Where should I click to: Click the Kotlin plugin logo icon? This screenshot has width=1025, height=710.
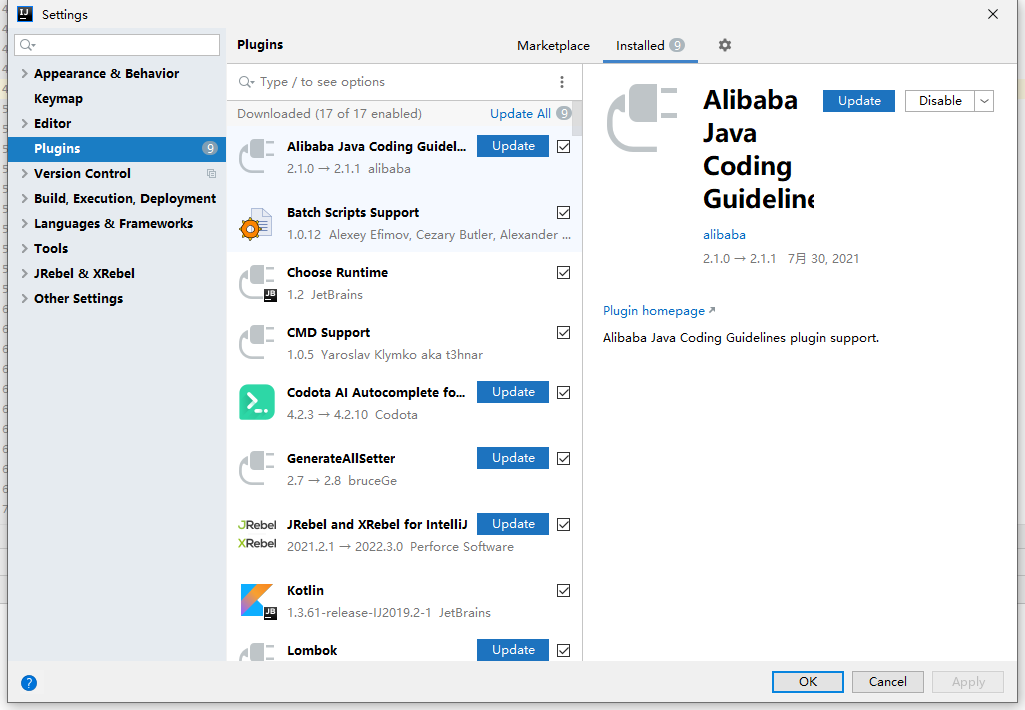coord(257,600)
